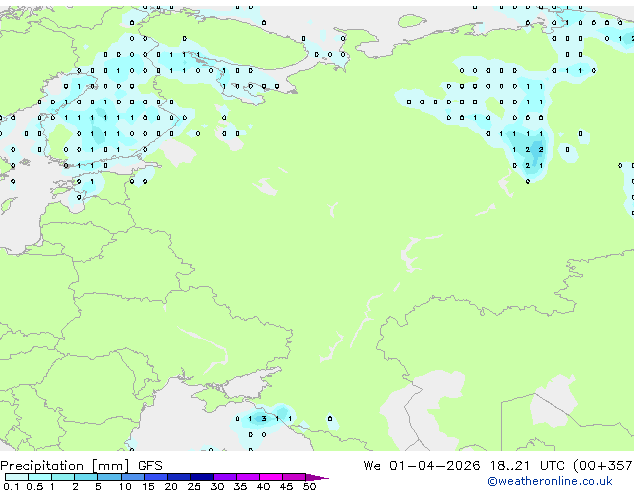
Task: Select legend swatch between 45 and 50
Action: point(294,477)
